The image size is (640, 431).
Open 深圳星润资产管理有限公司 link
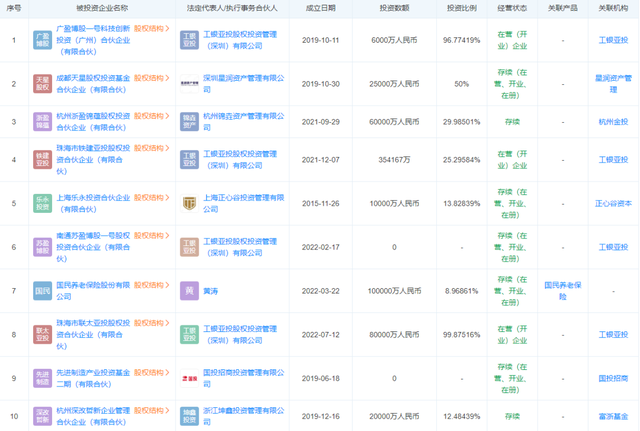tap(244, 84)
